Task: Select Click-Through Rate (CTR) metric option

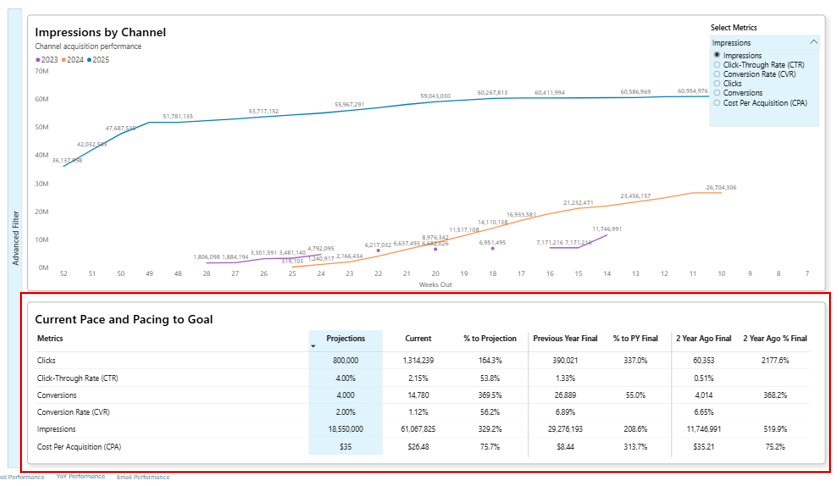Action: (x=717, y=65)
